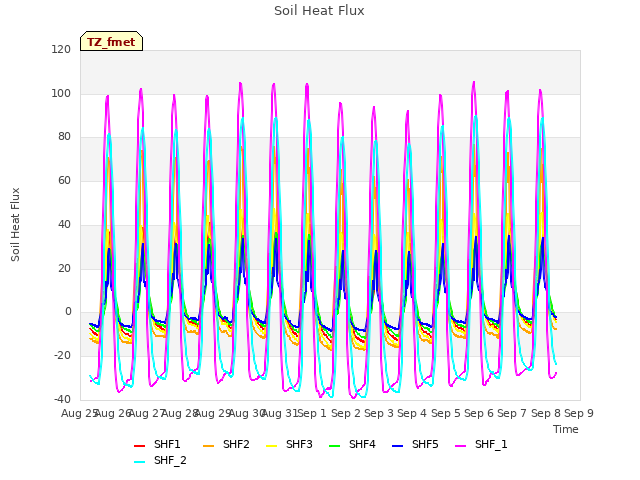640x480 pixels.
Task: Click the Time axis label
Action: 566,429
